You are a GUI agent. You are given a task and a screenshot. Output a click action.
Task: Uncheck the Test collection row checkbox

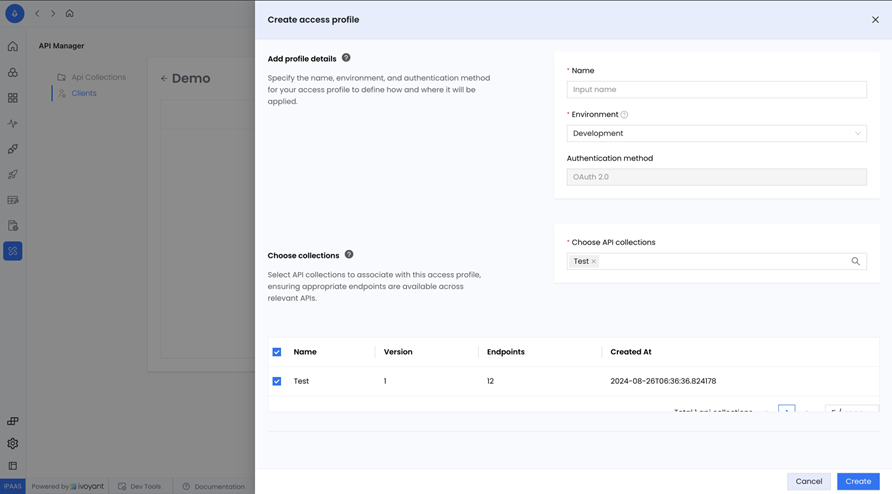277,381
